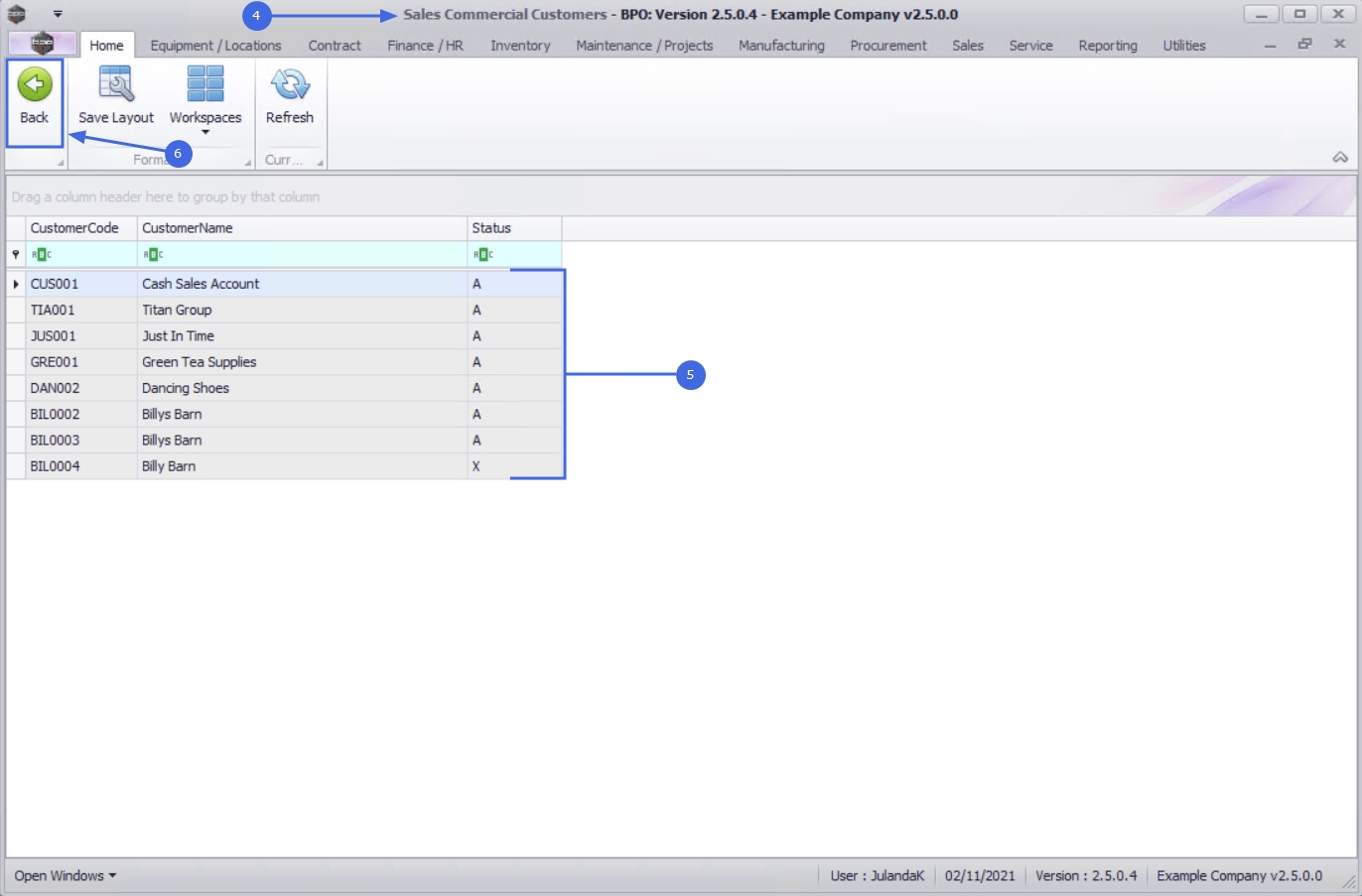Click the Version : 2.5.0.4 status entry
The height and width of the screenshot is (896, 1362).
pyautogui.click(x=1086, y=875)
